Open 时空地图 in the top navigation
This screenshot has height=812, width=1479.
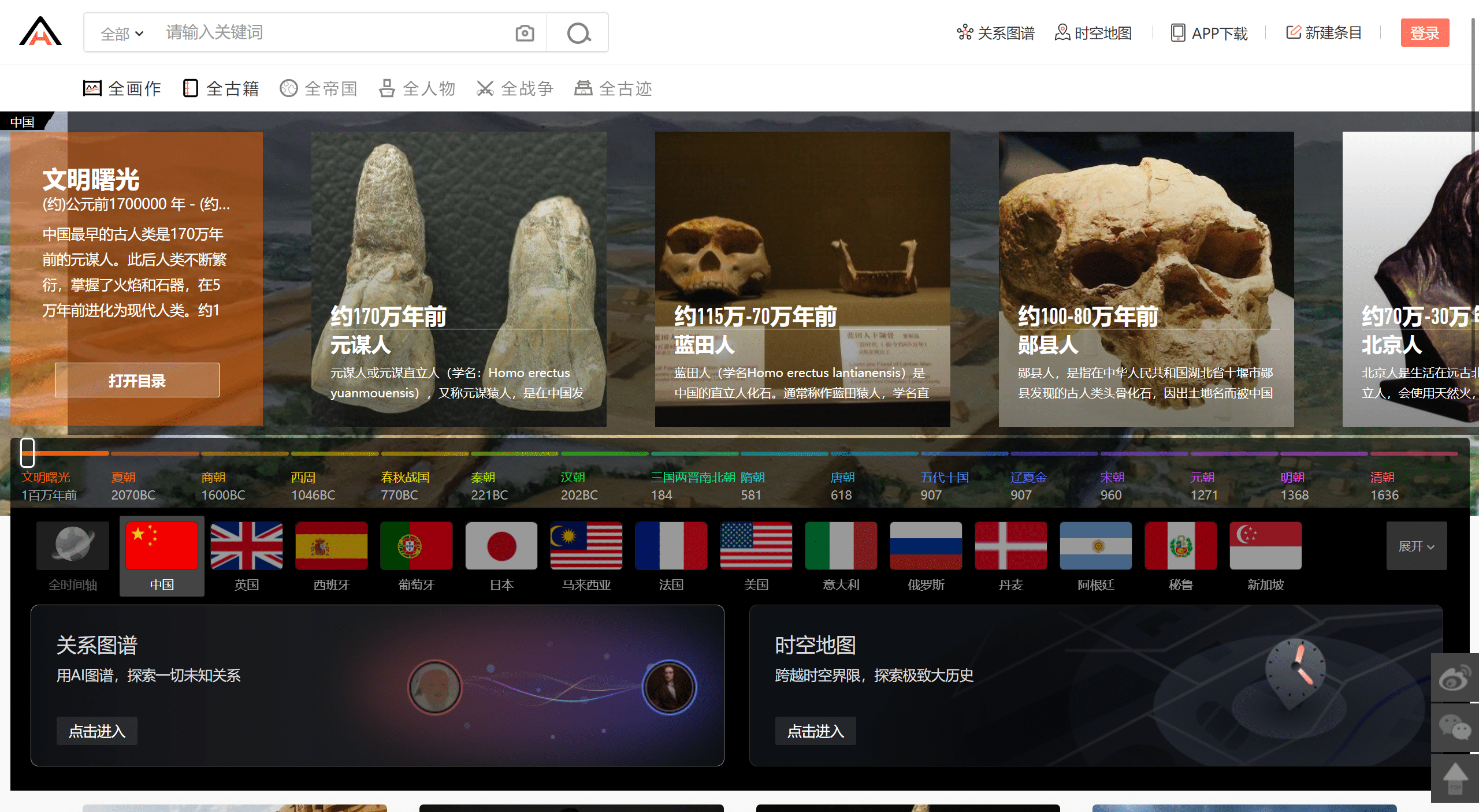[1093, 33]
